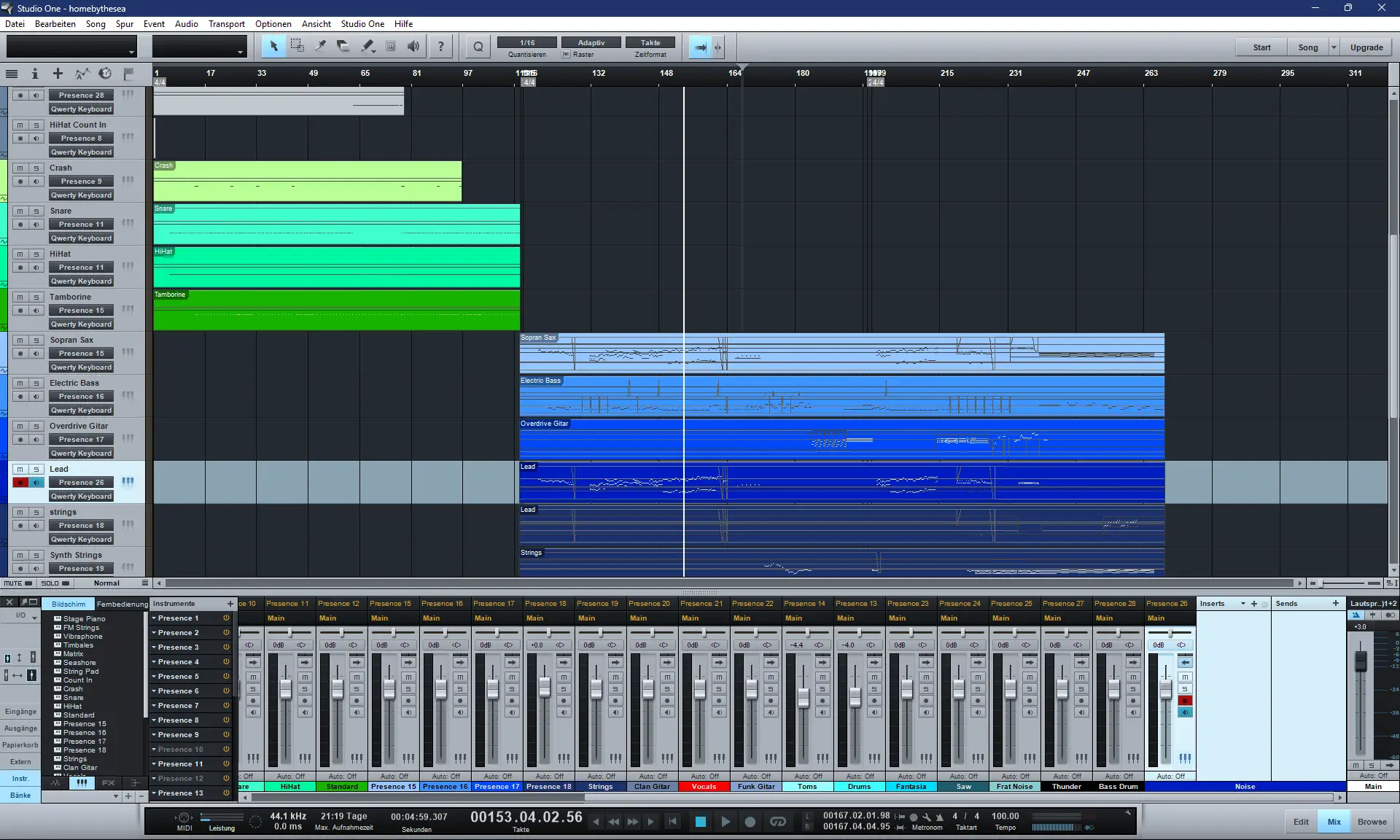1400x840 pixels.
Task: Solo the Snare track
Action: [36, 211]
